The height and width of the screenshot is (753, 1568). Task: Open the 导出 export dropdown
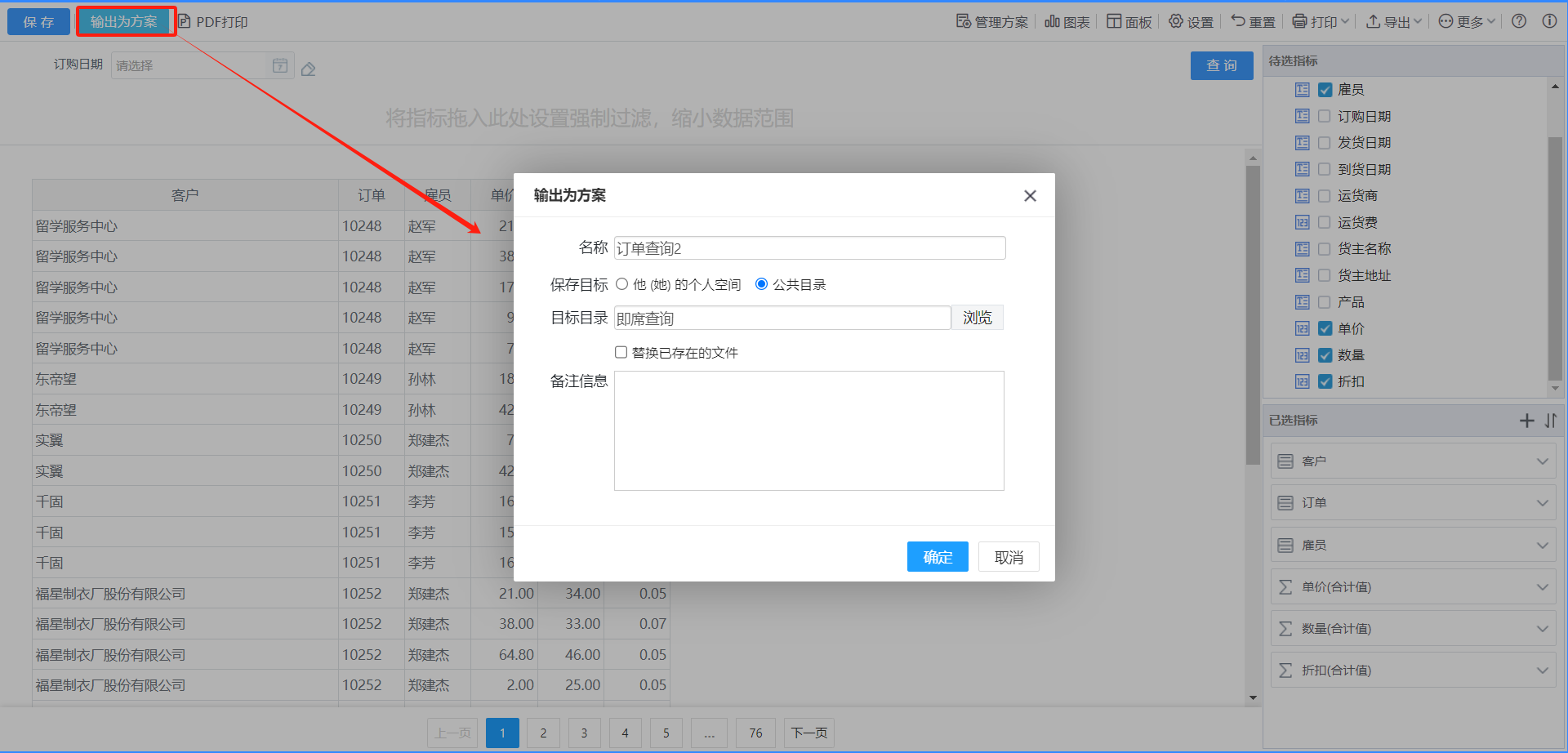pyautogui.click(x=1394, y=22)
